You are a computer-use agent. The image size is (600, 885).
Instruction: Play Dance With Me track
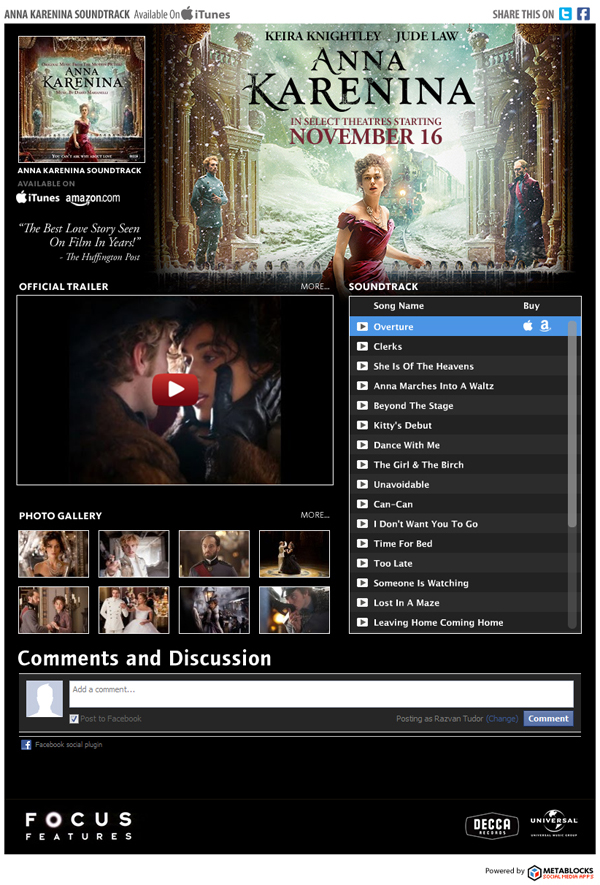pos(362,445)
